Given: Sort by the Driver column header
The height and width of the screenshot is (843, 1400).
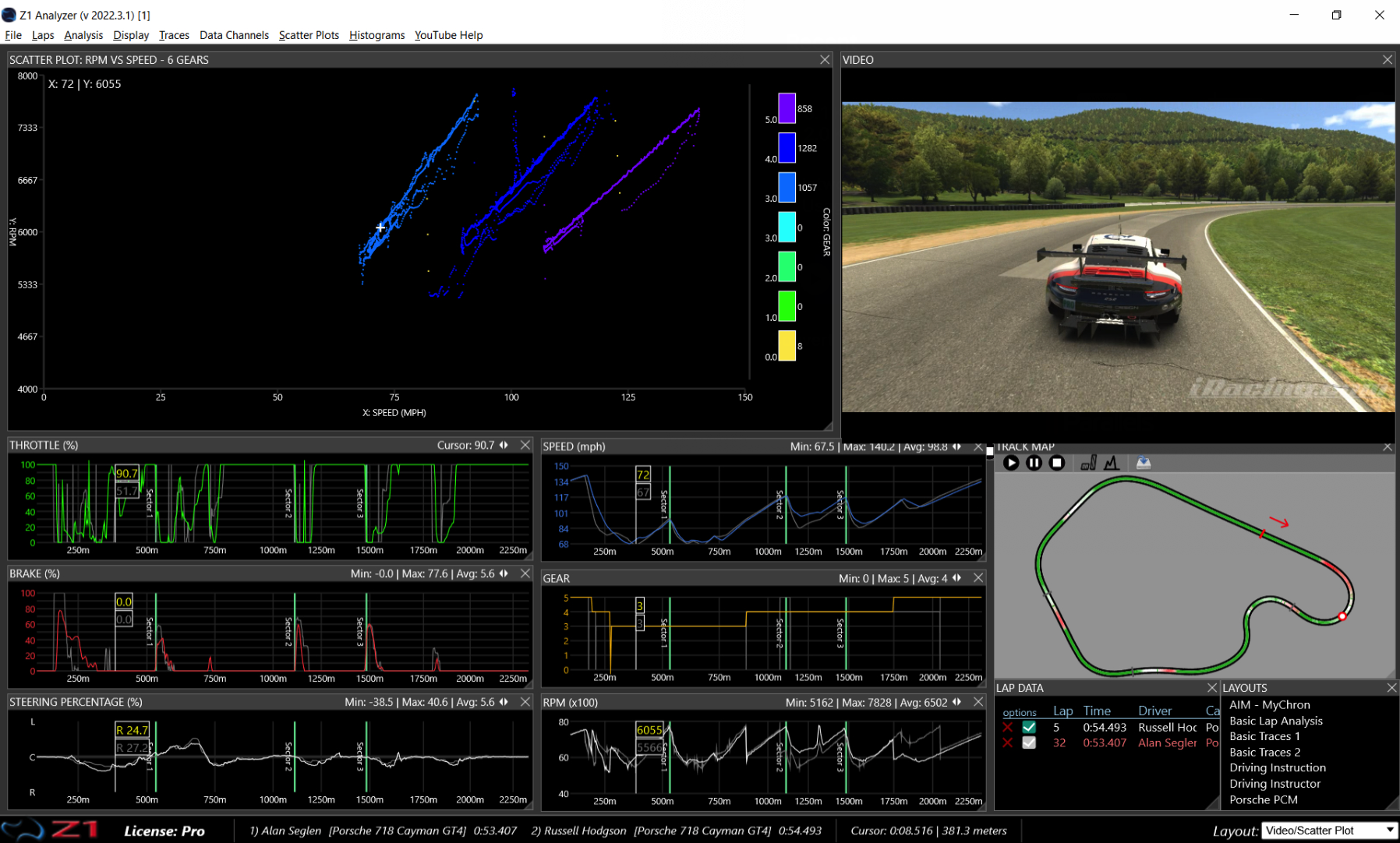Looking at the screenshot, I should coord(1154,711).
